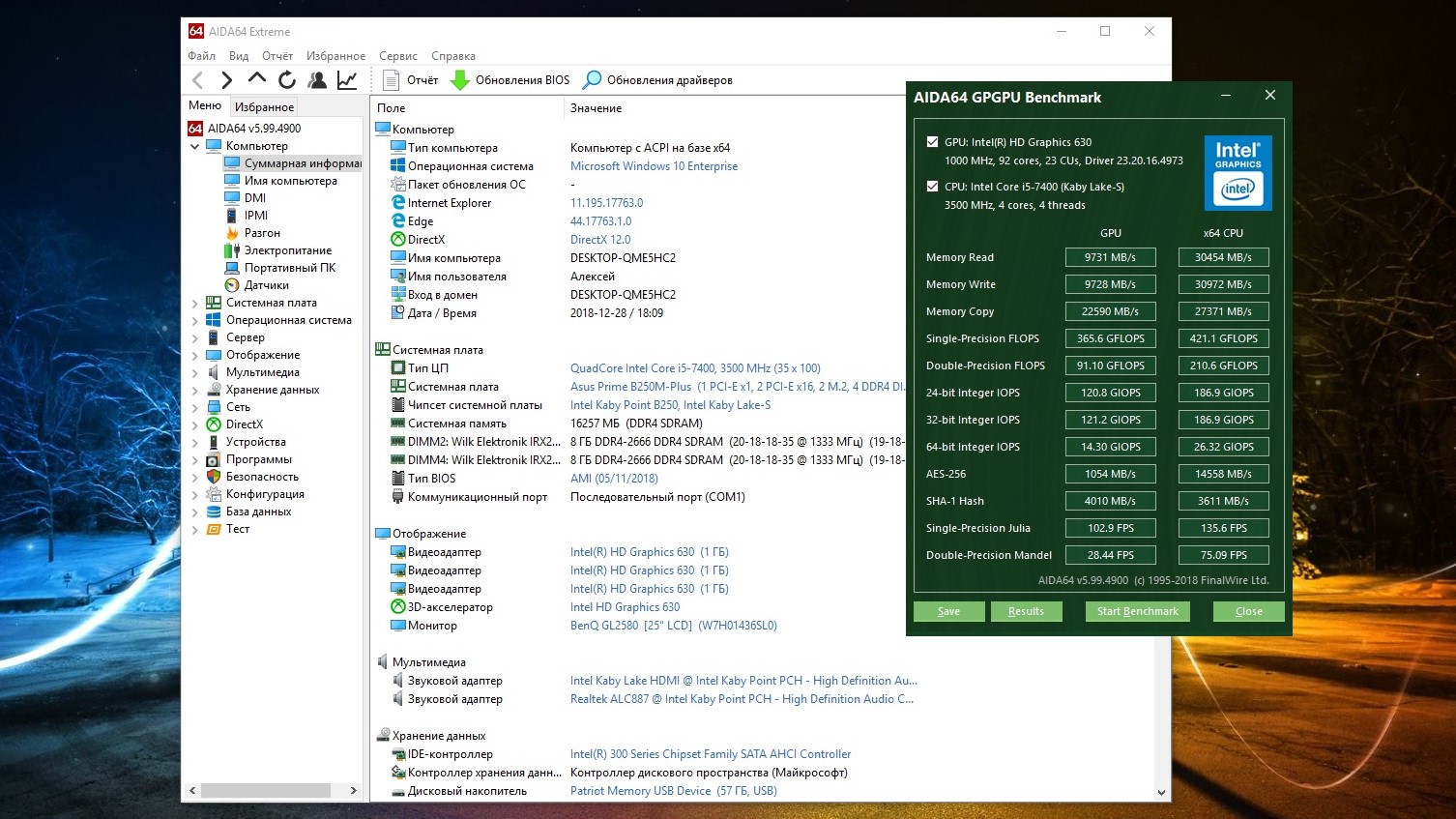Click the Results button in GPGPU Benchmark
Screen dimensions: 1456x819
[1026, 611]
